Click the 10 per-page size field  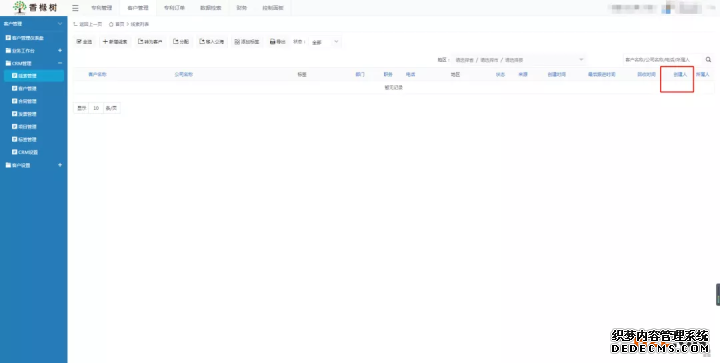pos(96,108)
